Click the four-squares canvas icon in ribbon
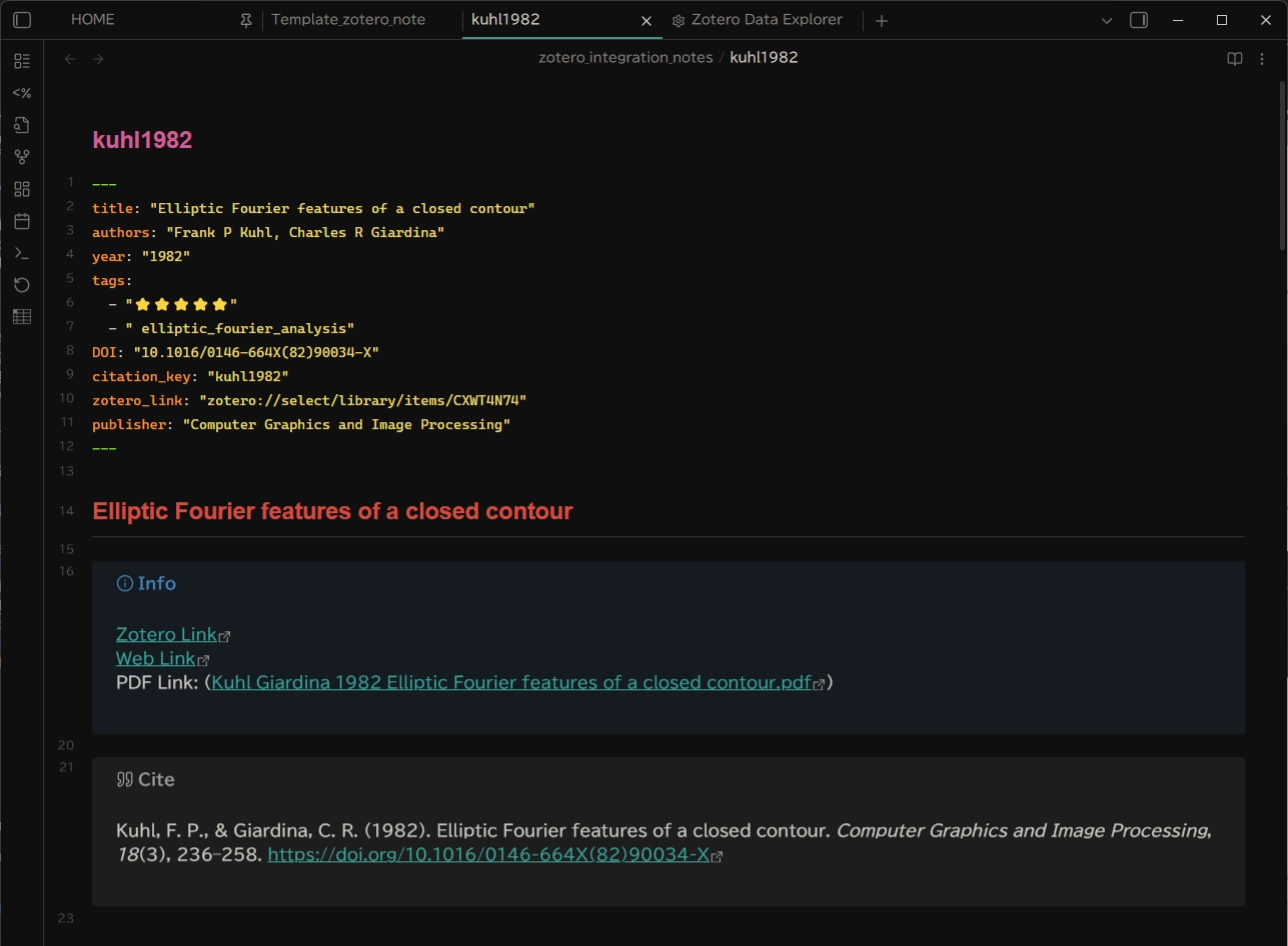Screen dimensions: 1288x946 click(x=22, y=189)
